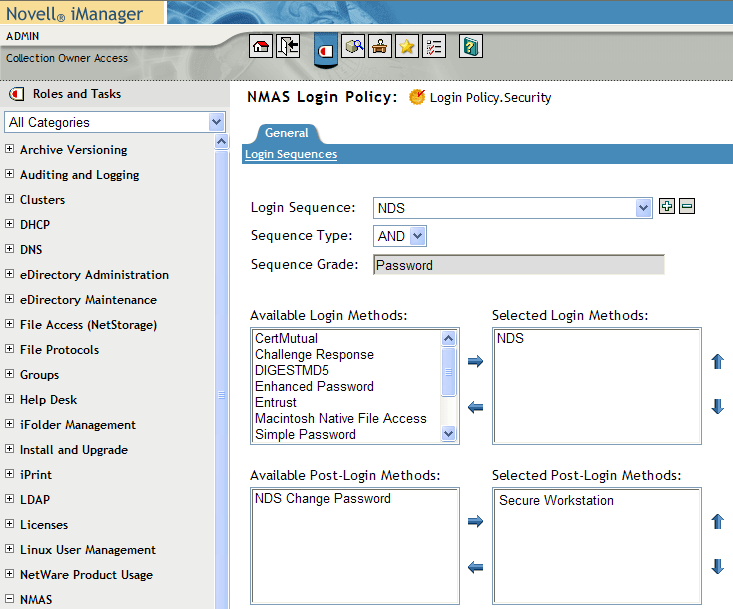This screenshot has height=609, width=733.
Task: Open the Favorites star icon
Action: point(407,46)
